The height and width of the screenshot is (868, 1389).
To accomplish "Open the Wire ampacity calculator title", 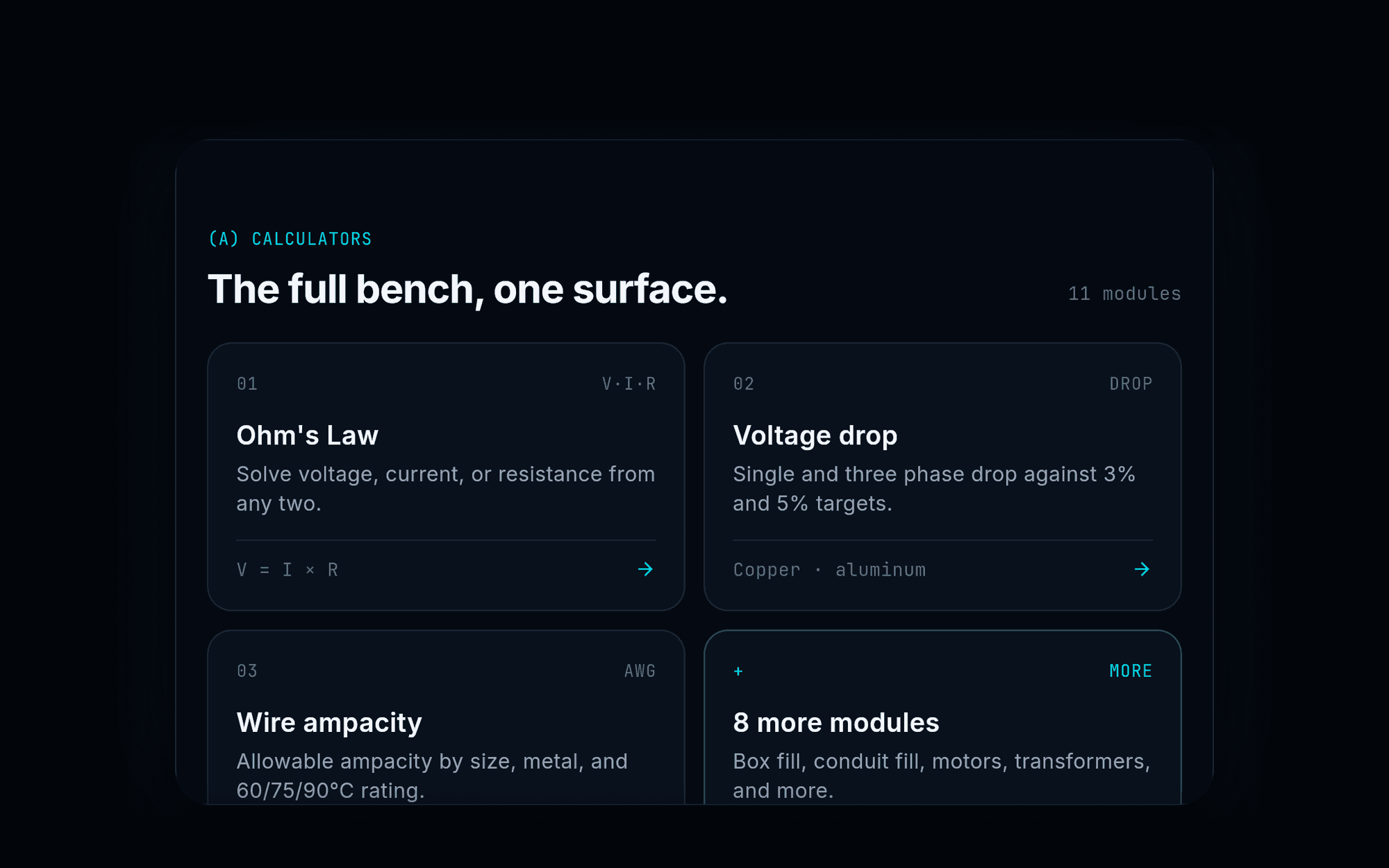I will [x=329, y=723].
